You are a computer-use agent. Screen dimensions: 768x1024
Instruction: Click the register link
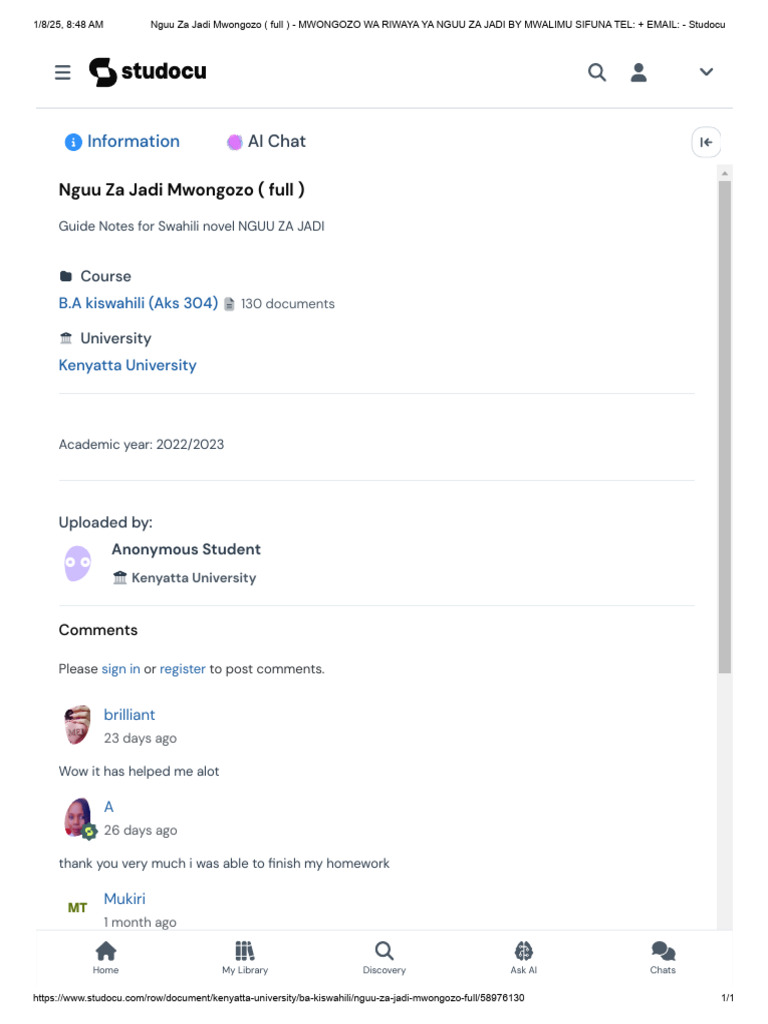tap(183, 669)
